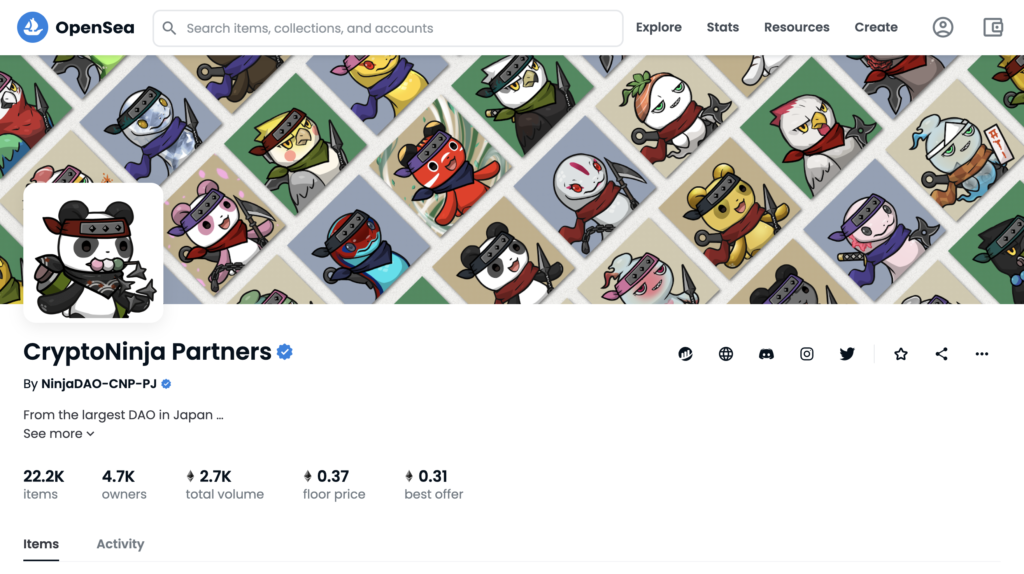Open the collection's Instagram icon
The width and height of the screenshot is (1024, 574).
(807, 354)
